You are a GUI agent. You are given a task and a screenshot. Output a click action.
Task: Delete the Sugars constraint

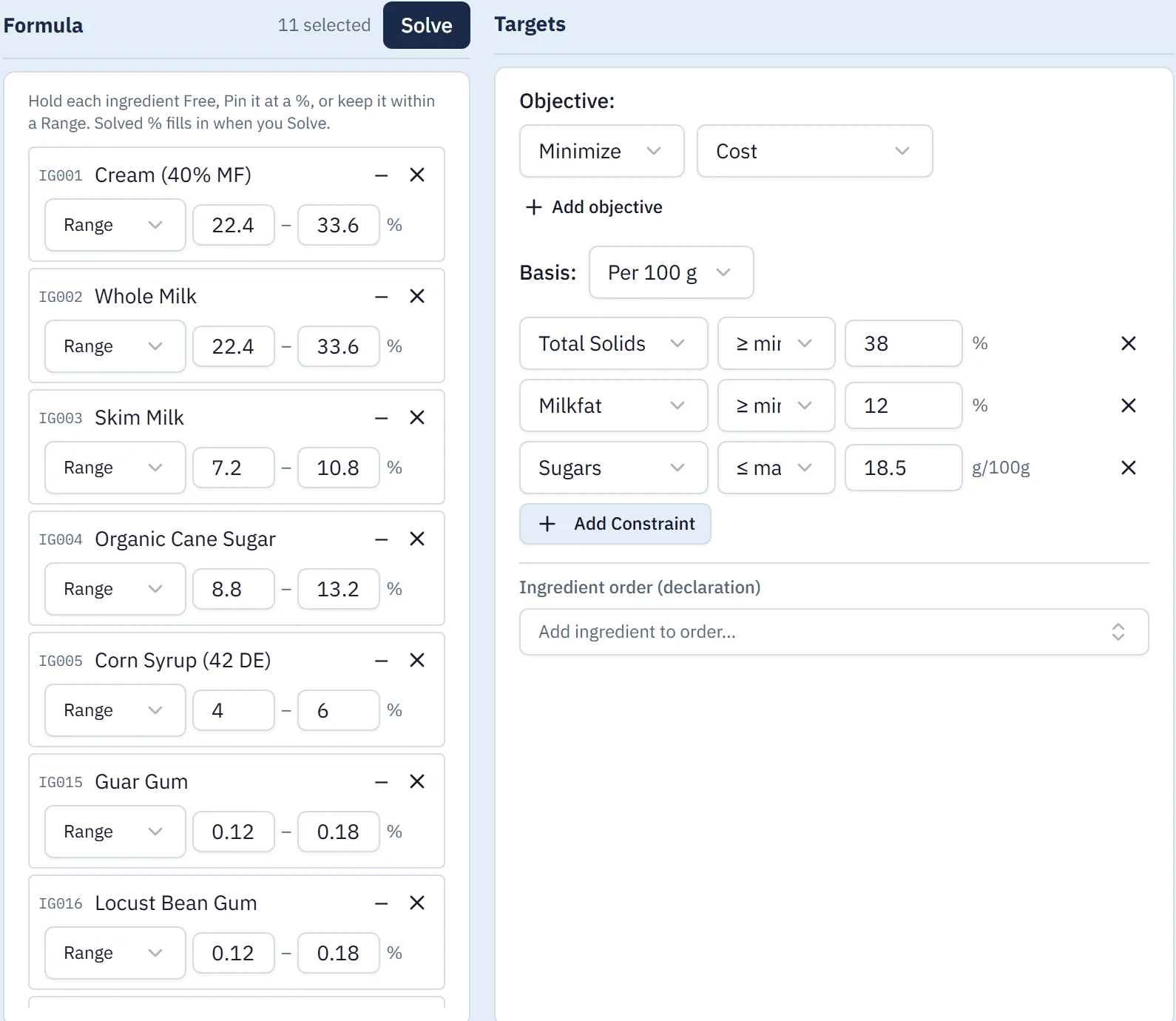coord(1129,468)
